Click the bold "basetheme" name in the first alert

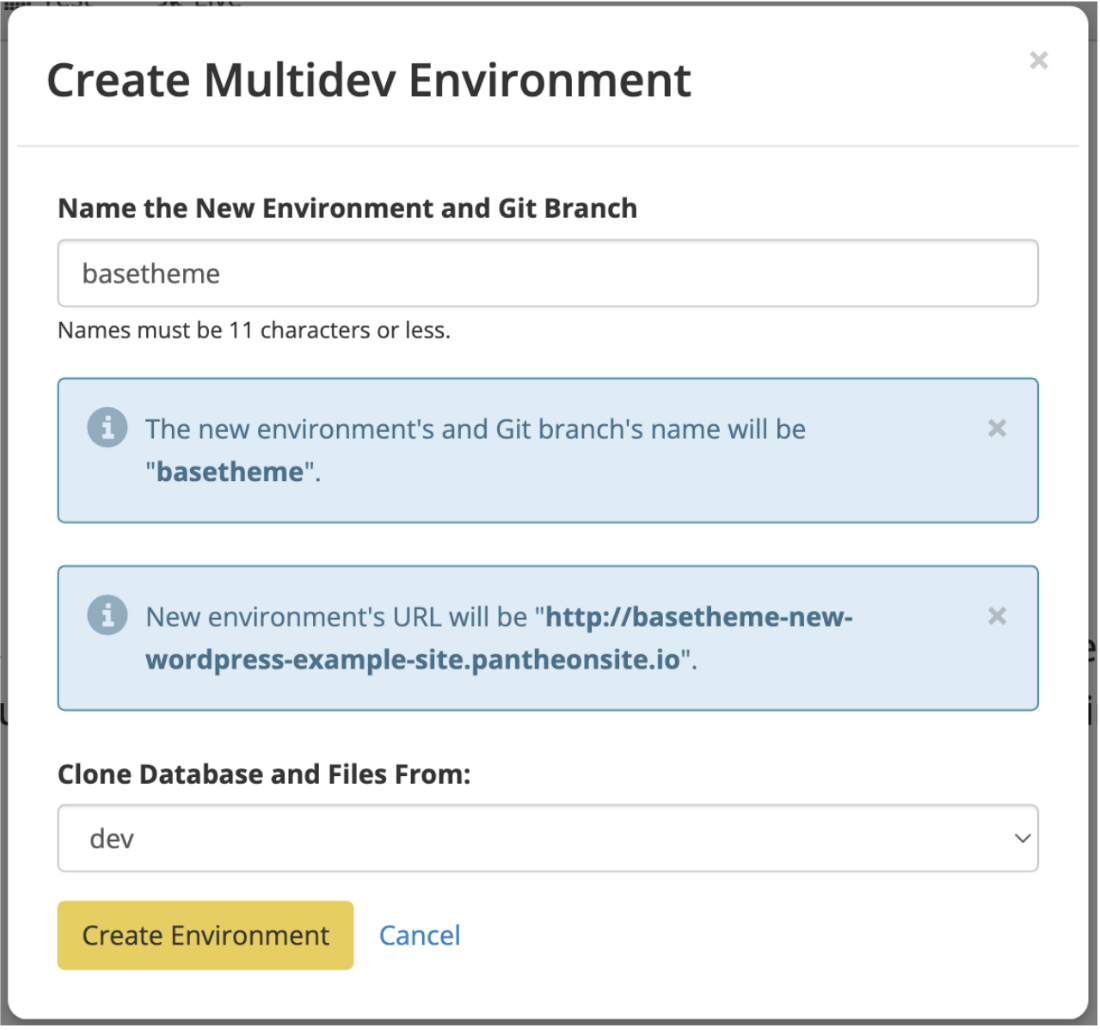click(229, 472)
